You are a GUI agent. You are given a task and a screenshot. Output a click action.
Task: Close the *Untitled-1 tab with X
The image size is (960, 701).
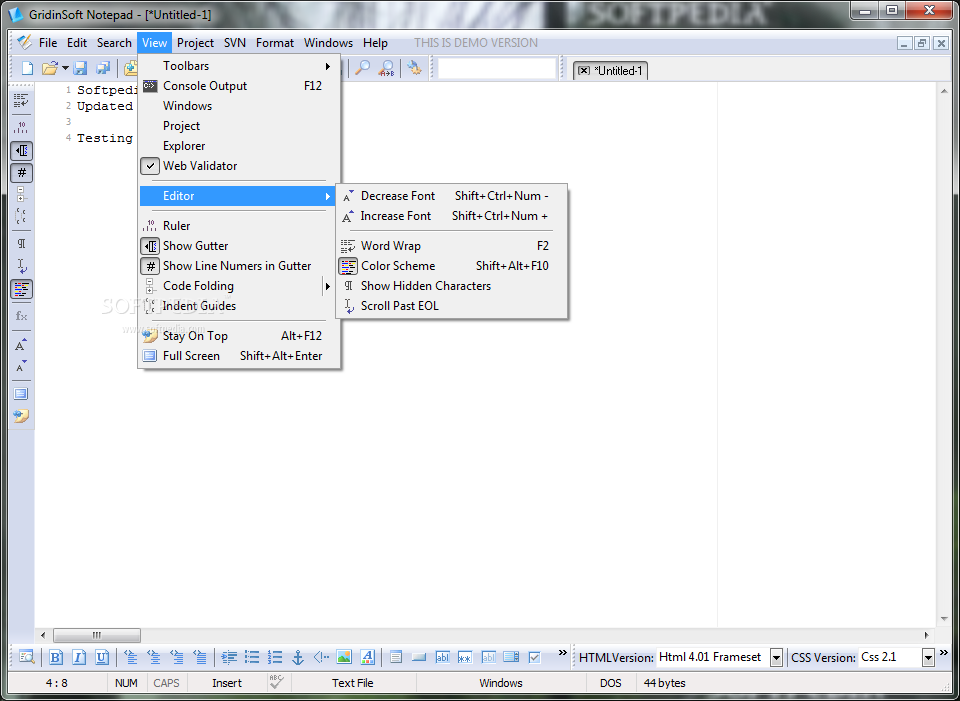(583, 70)
